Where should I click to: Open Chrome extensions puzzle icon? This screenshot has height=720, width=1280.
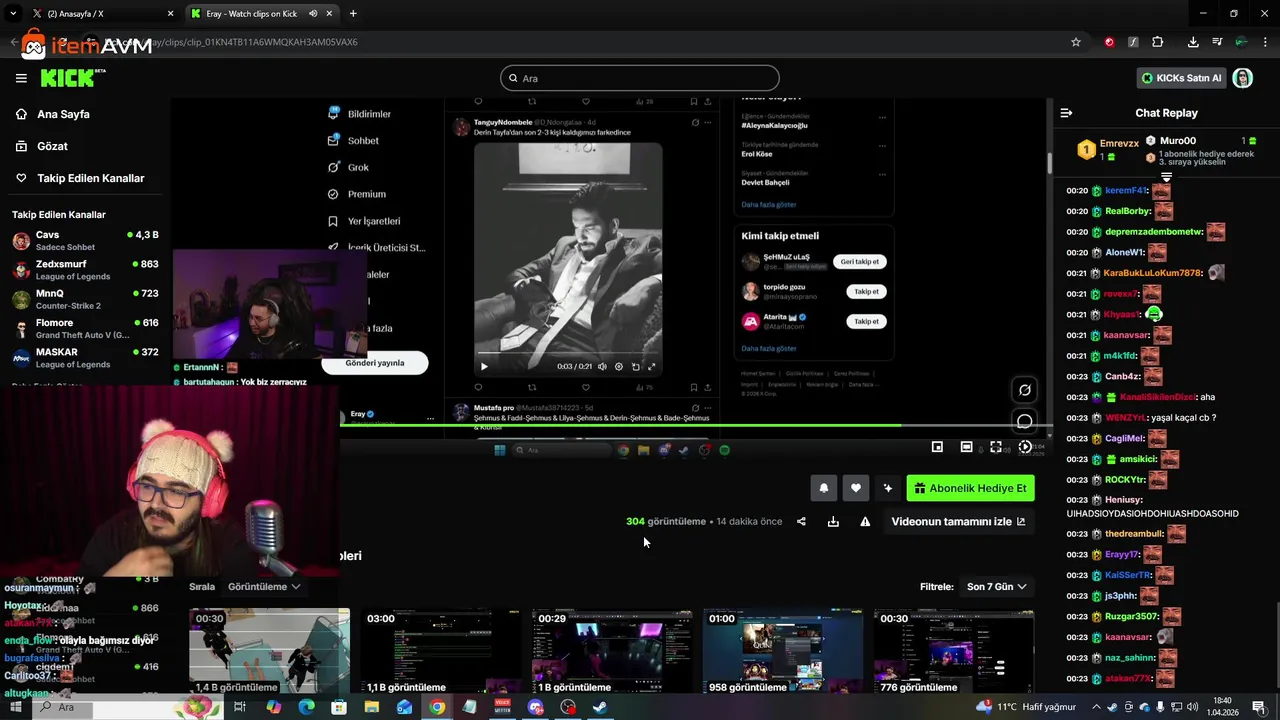pos(1157,42)
